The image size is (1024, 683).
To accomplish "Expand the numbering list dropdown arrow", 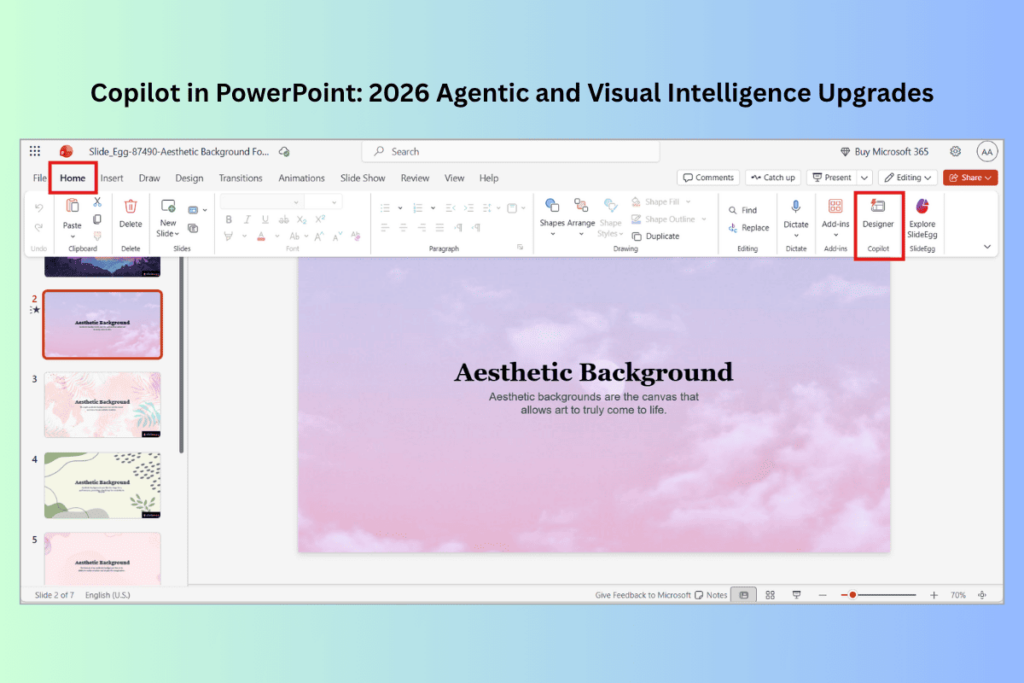I will click(x=433, y=208).
